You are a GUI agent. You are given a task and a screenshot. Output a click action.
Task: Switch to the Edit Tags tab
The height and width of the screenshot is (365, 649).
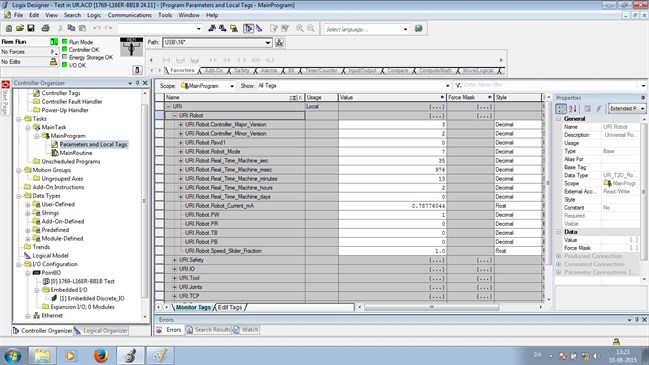pos(230,307)
